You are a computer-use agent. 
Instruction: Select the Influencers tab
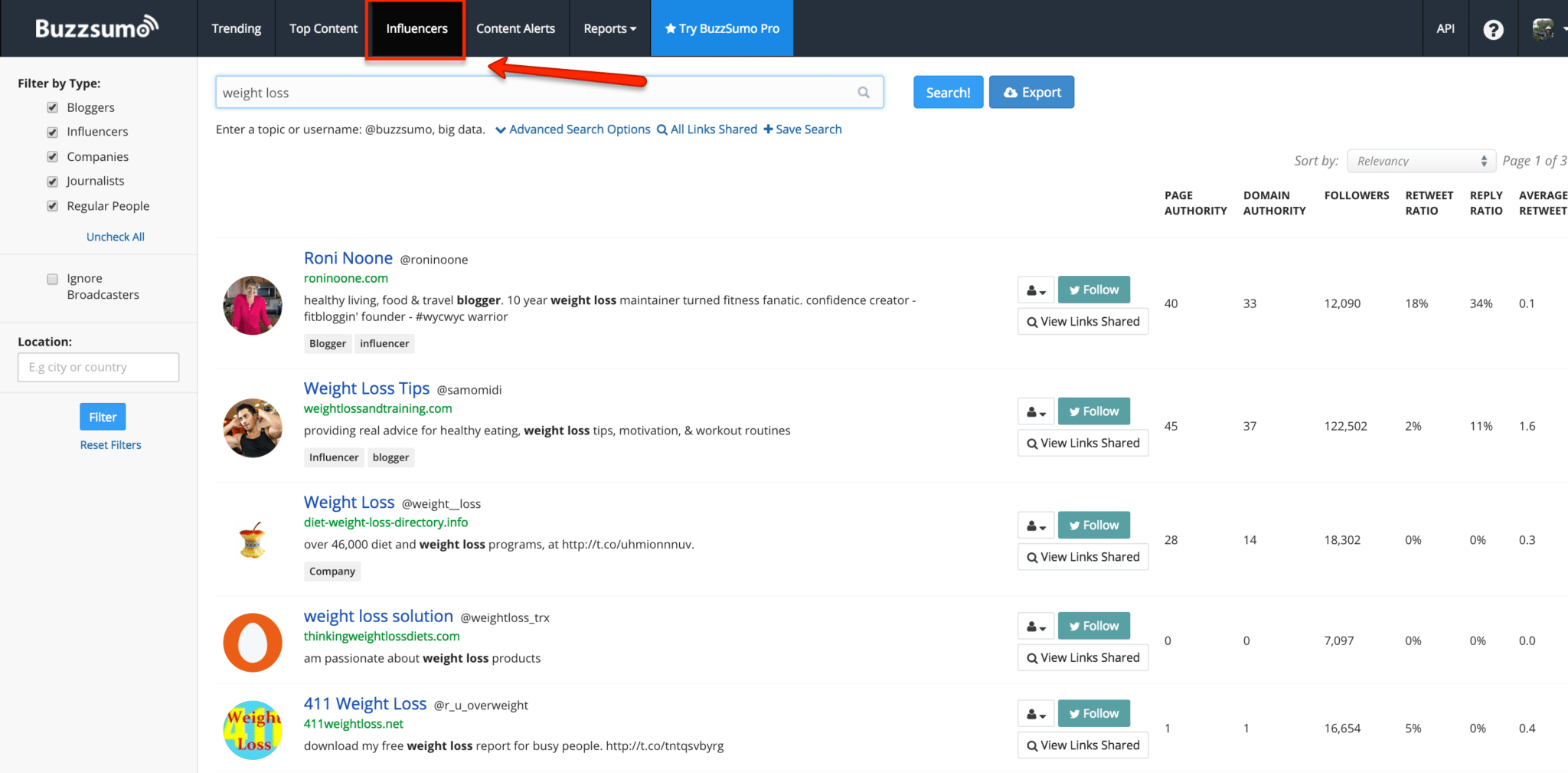(416, 28)
